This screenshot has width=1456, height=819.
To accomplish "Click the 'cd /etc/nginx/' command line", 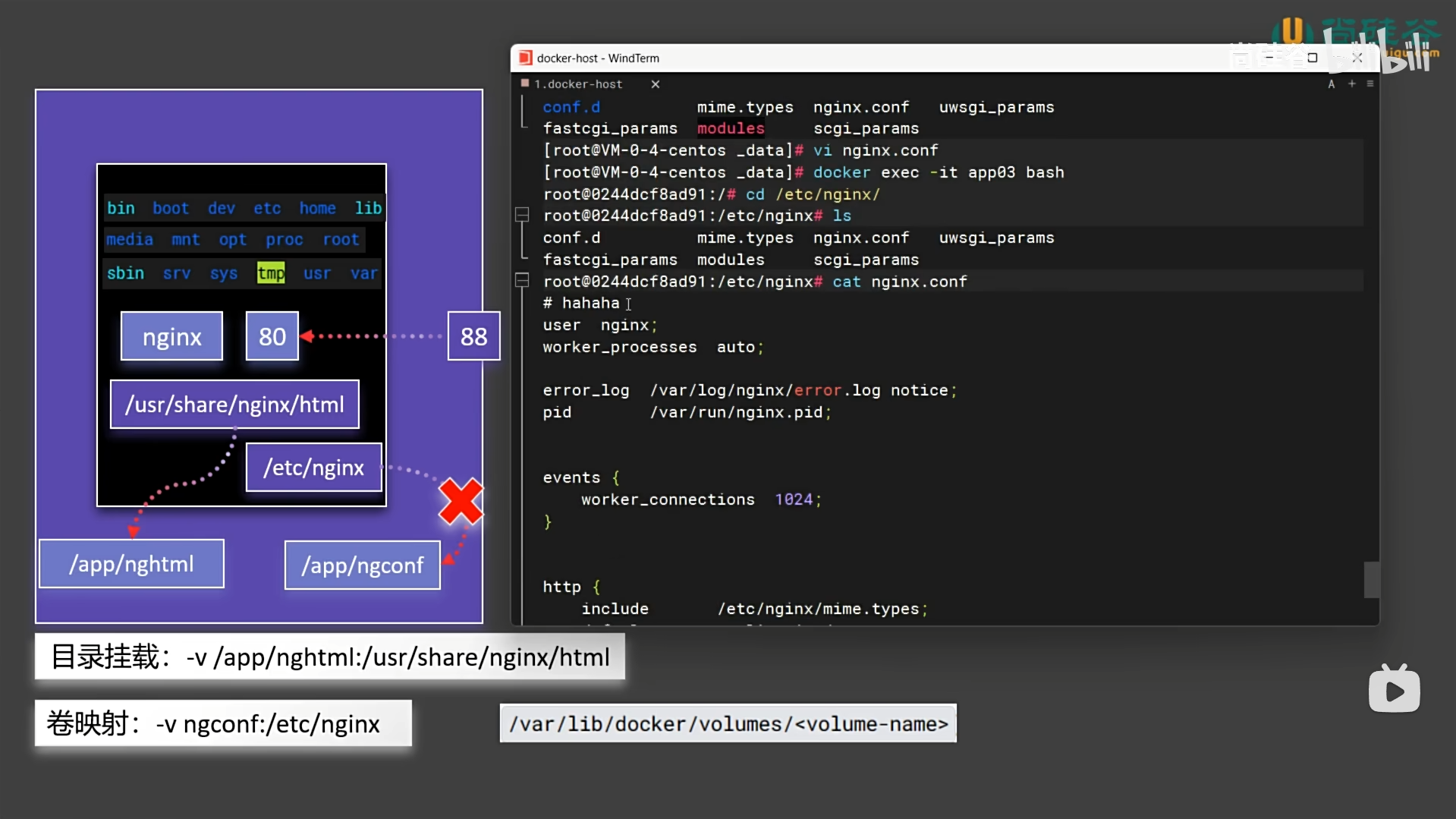I will point(813,194).
